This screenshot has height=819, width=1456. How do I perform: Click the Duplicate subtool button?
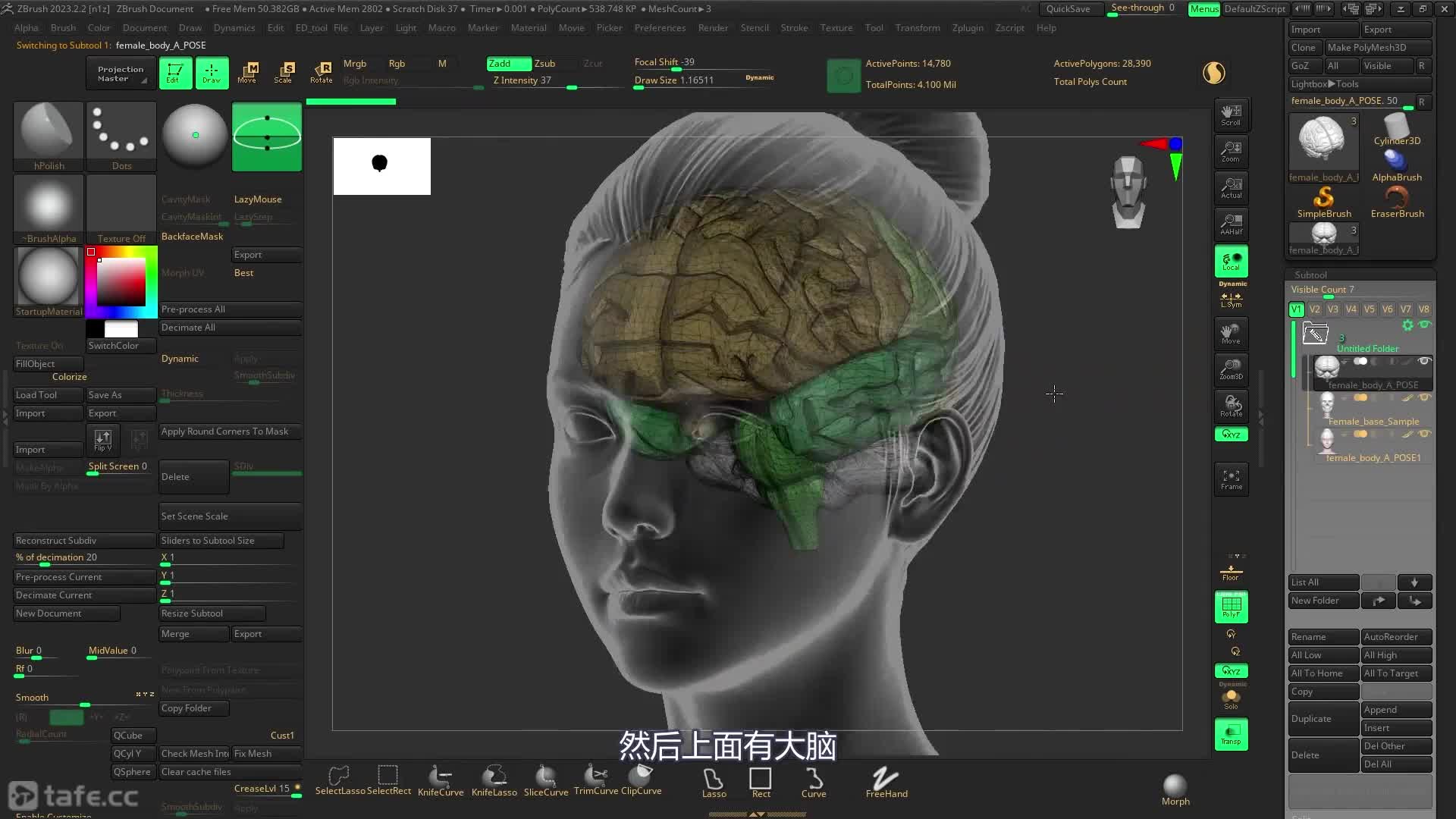click(1323, 719)
